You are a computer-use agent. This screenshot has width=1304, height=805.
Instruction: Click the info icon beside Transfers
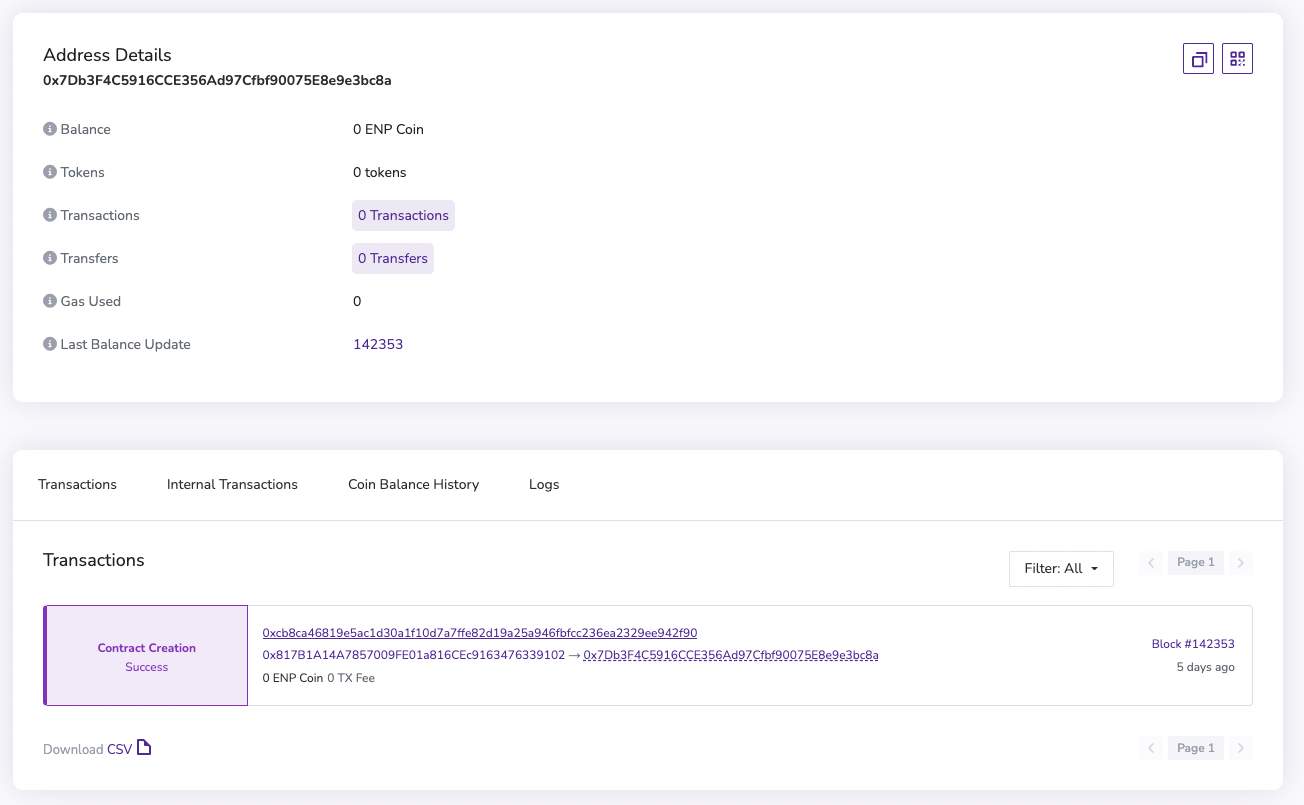[48, 257]
